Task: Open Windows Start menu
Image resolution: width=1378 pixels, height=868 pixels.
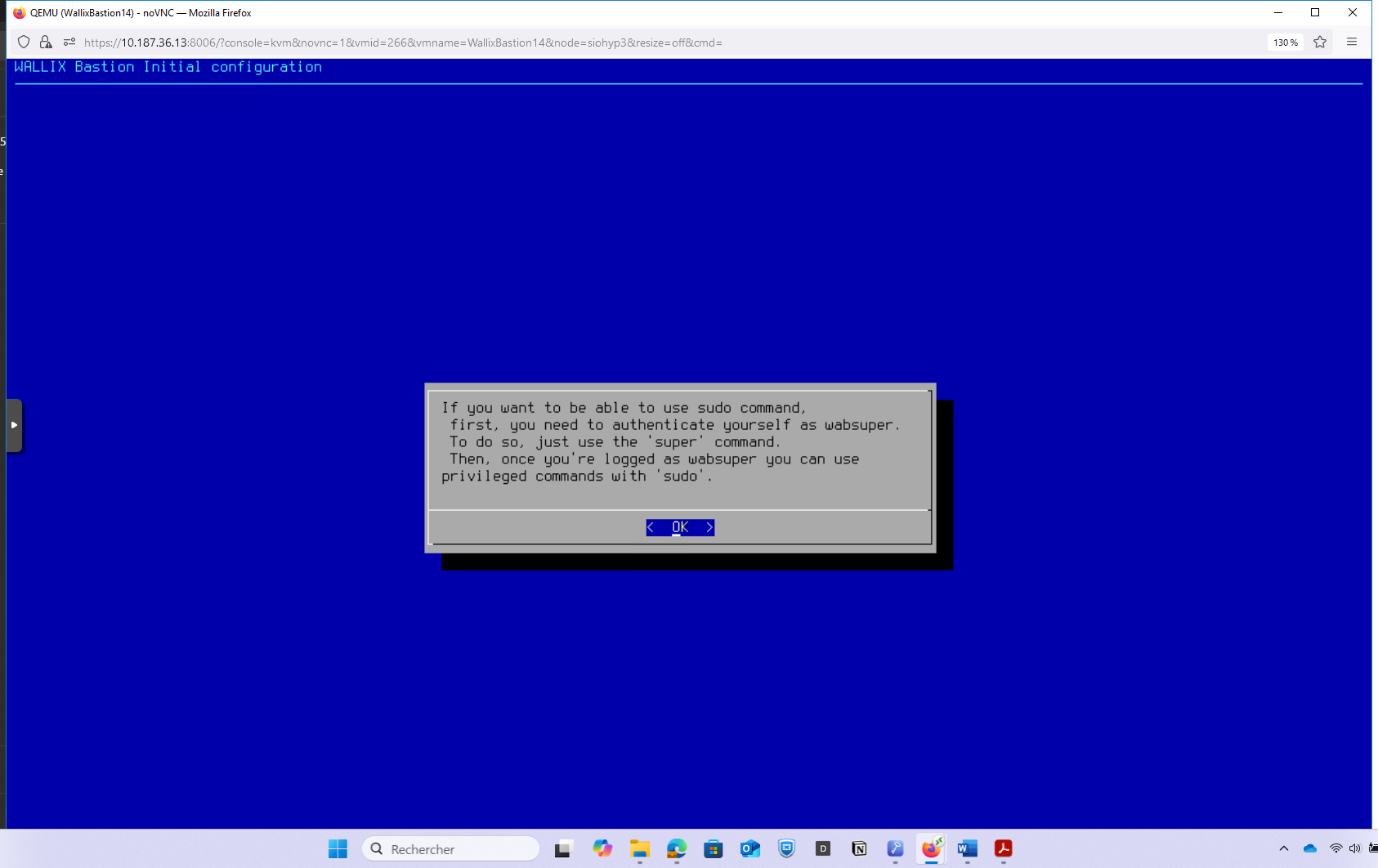Action: (338, 849)
